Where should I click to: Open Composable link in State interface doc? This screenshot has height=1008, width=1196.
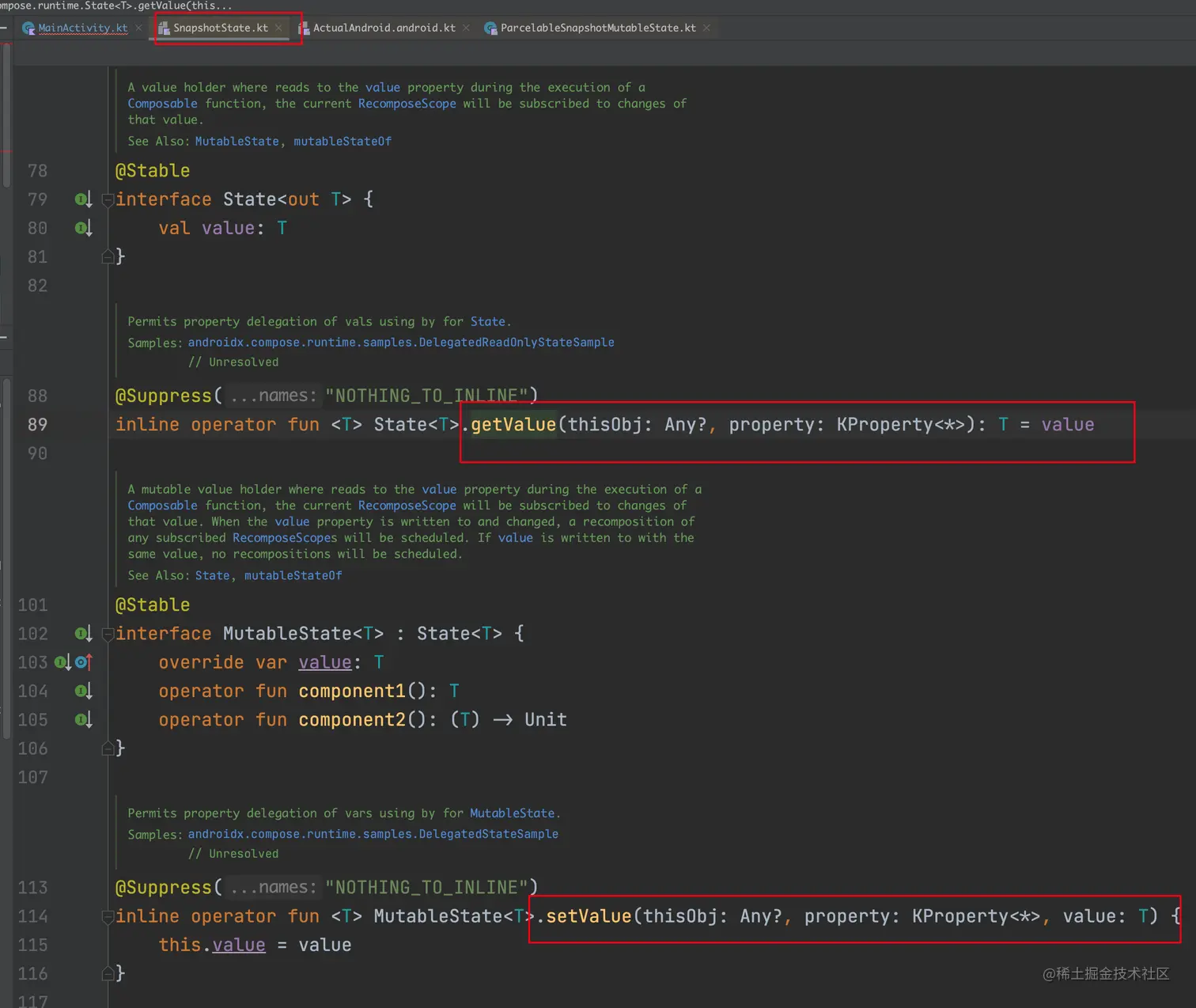pyautogui.click(x=162, y=104)
